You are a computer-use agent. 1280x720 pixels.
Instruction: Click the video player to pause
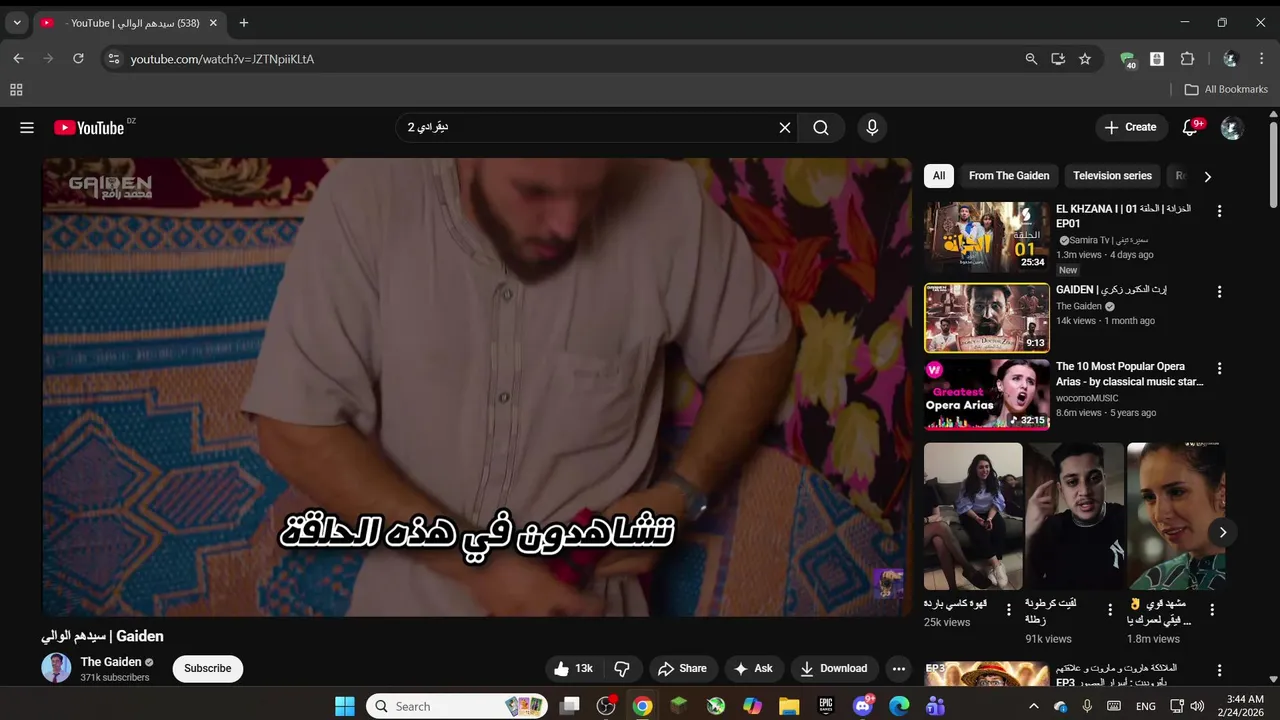[x=477, y=387]
